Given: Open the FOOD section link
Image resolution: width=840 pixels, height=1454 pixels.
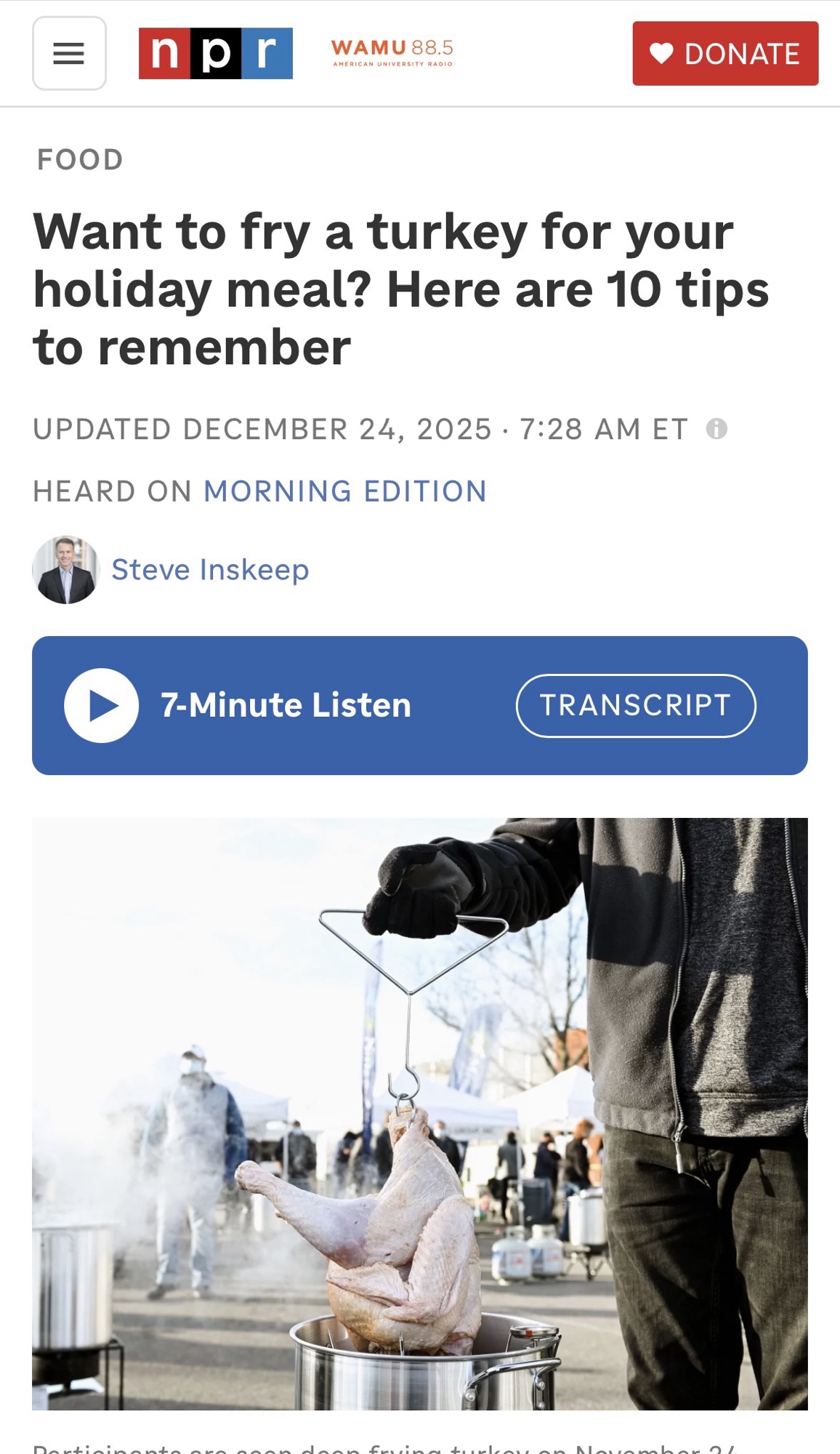Looking at the screenshot, I should (80, 159).
